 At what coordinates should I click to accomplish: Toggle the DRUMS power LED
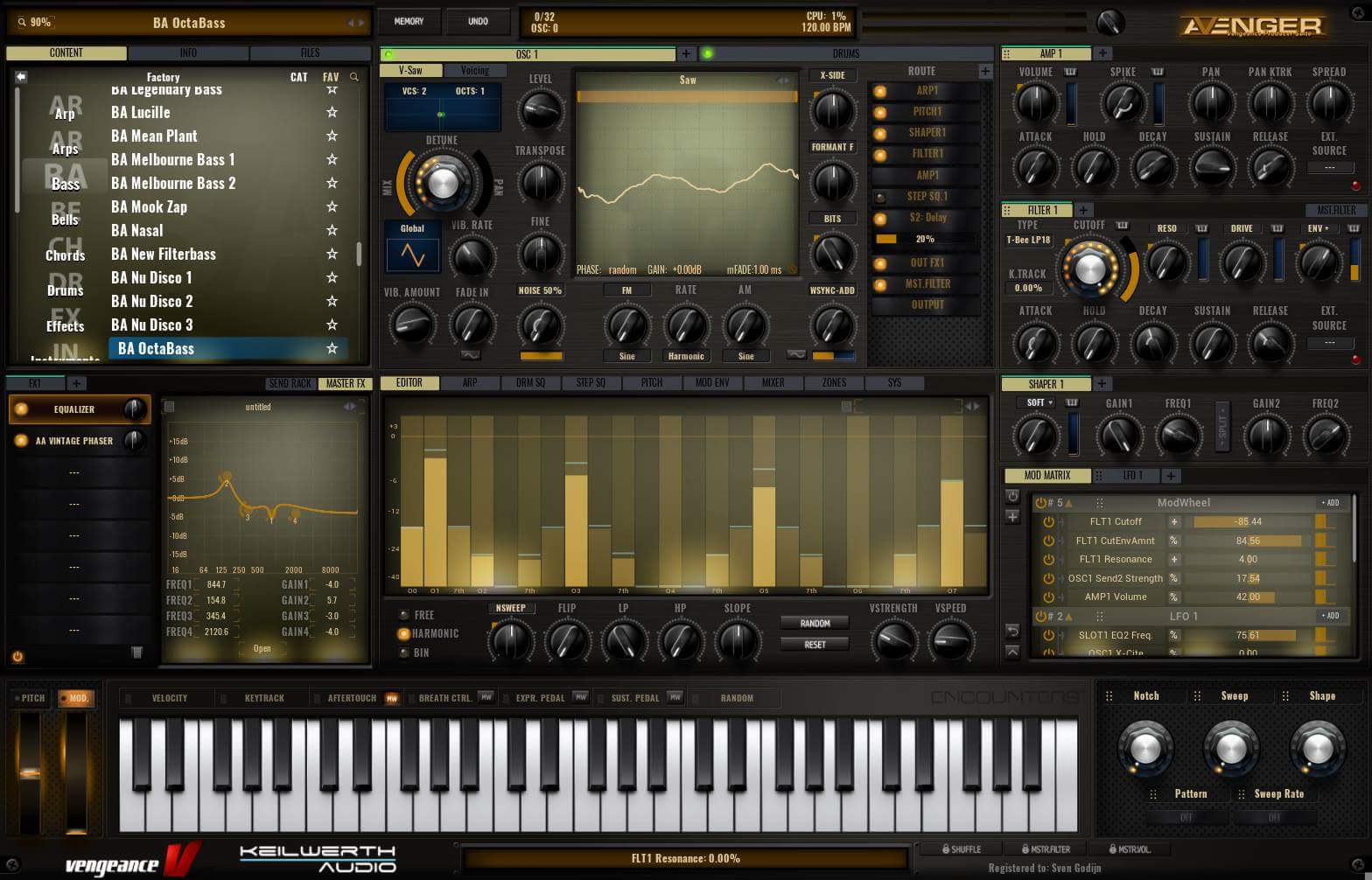click(x=708, y=54)
